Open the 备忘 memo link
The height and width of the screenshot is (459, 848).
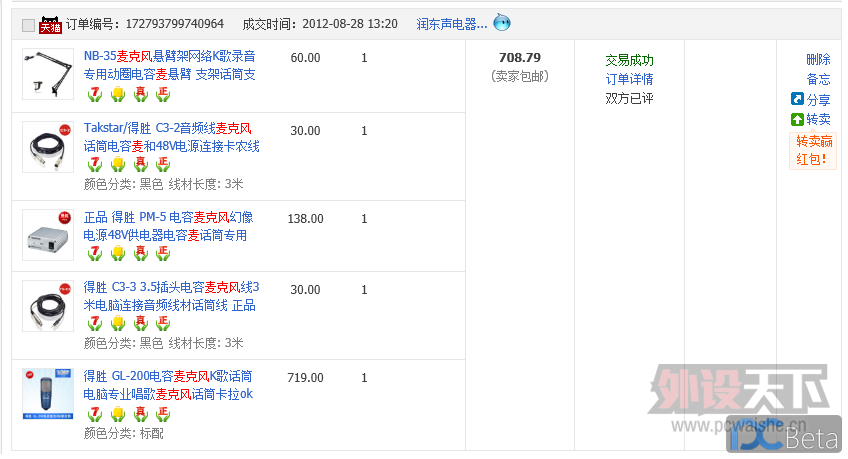pyautogui.click(x=818, y=79)
